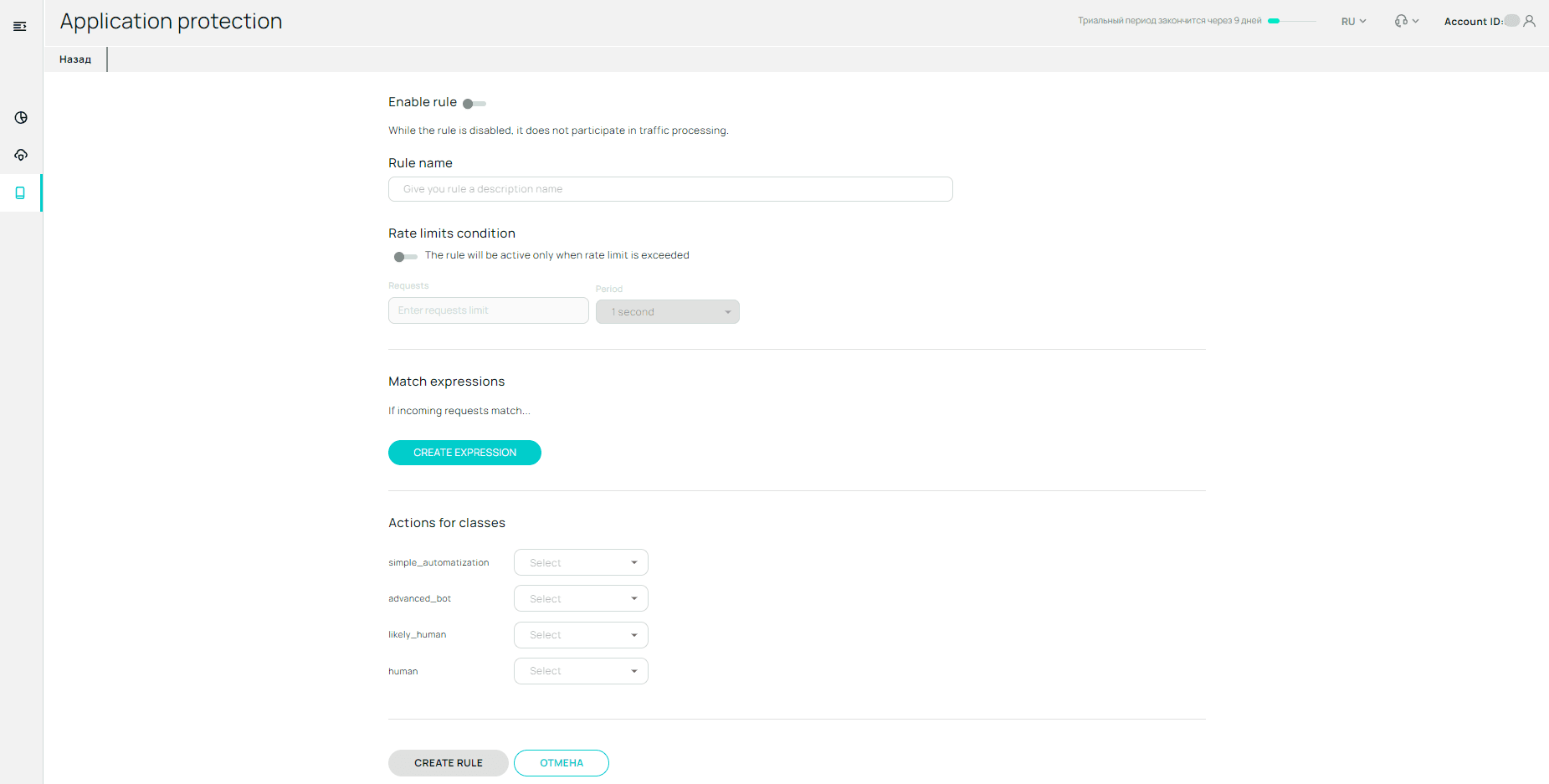
Task: Open the advanced_bot action Select dropdown
Action: [x=581, y=598]
